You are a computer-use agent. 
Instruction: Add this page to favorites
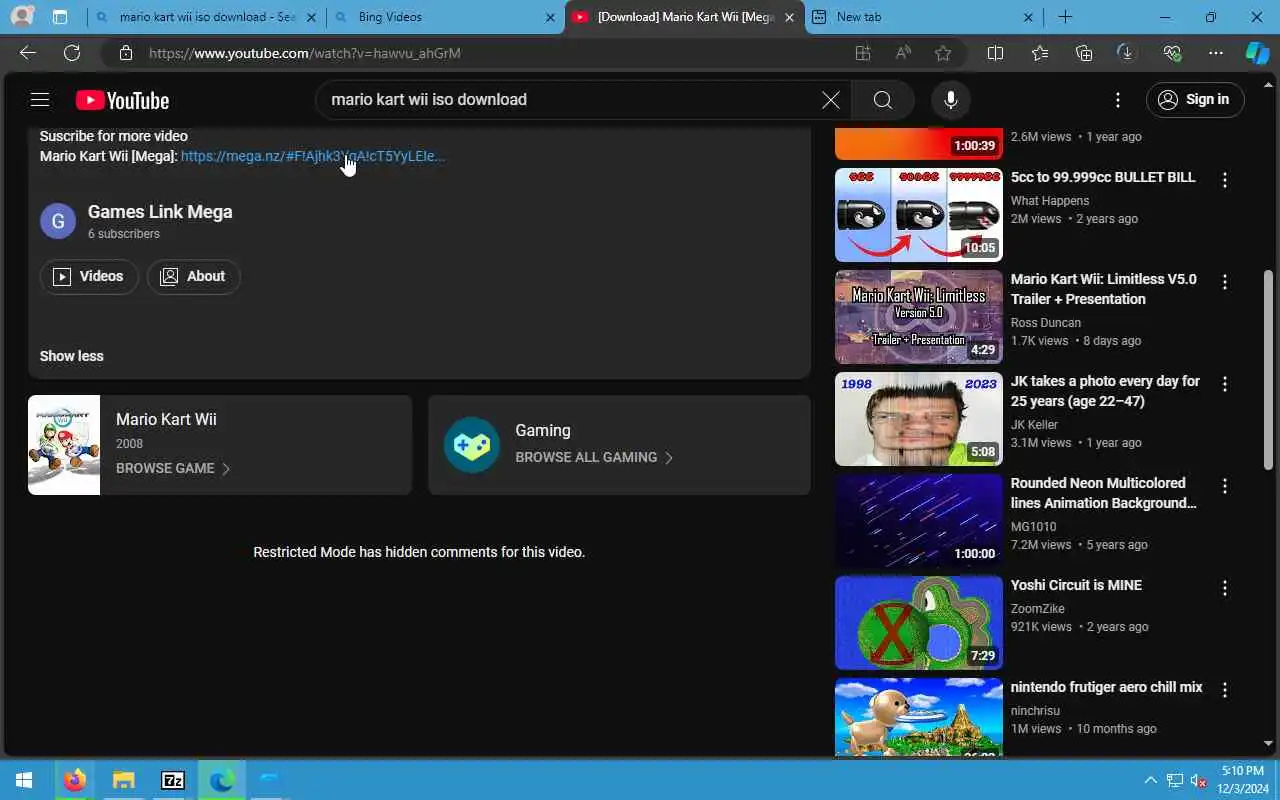point(942,53)
